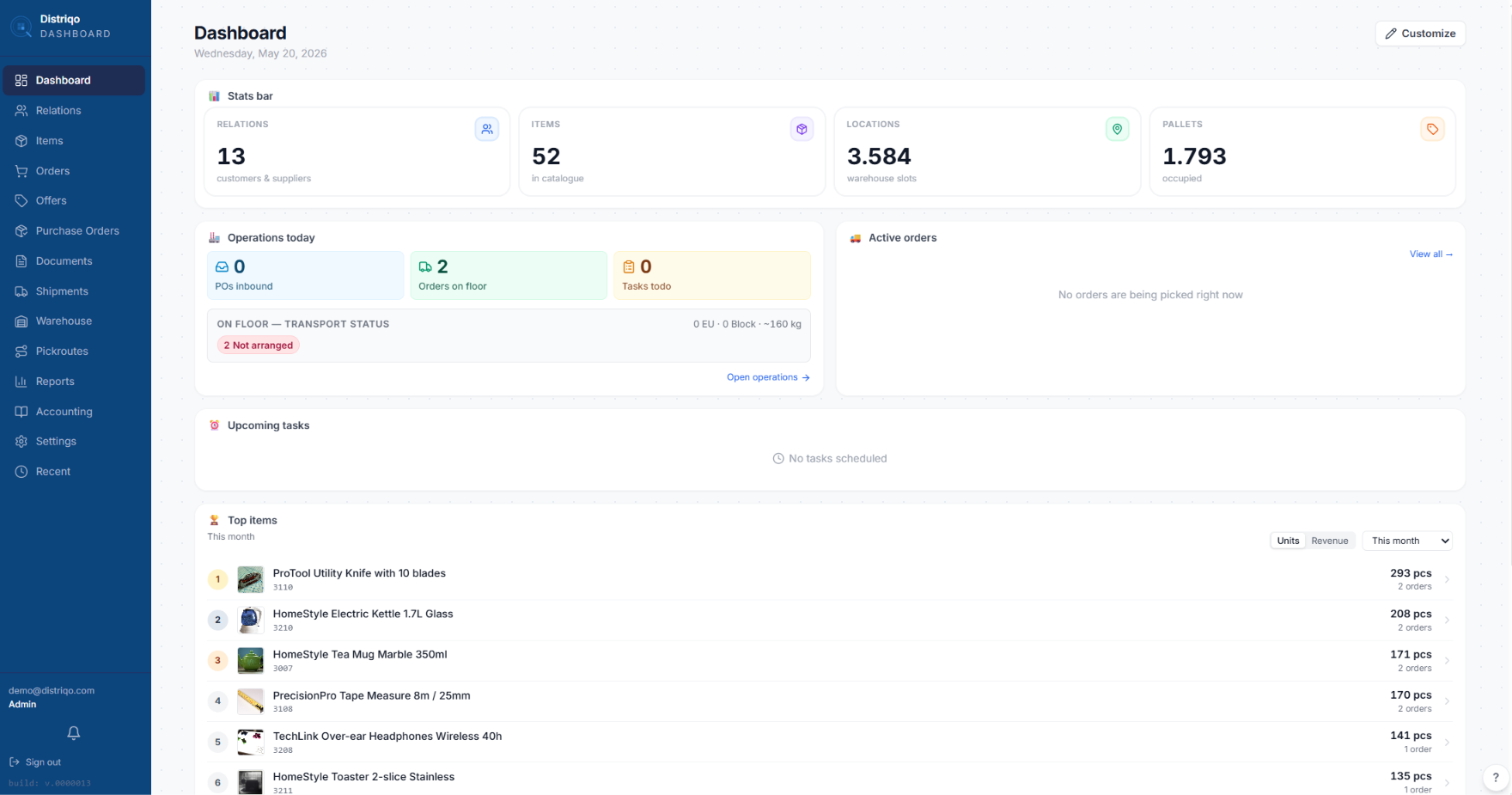Click the Items box icon in sidebar

pyautogui.click(x=21, y=141)
